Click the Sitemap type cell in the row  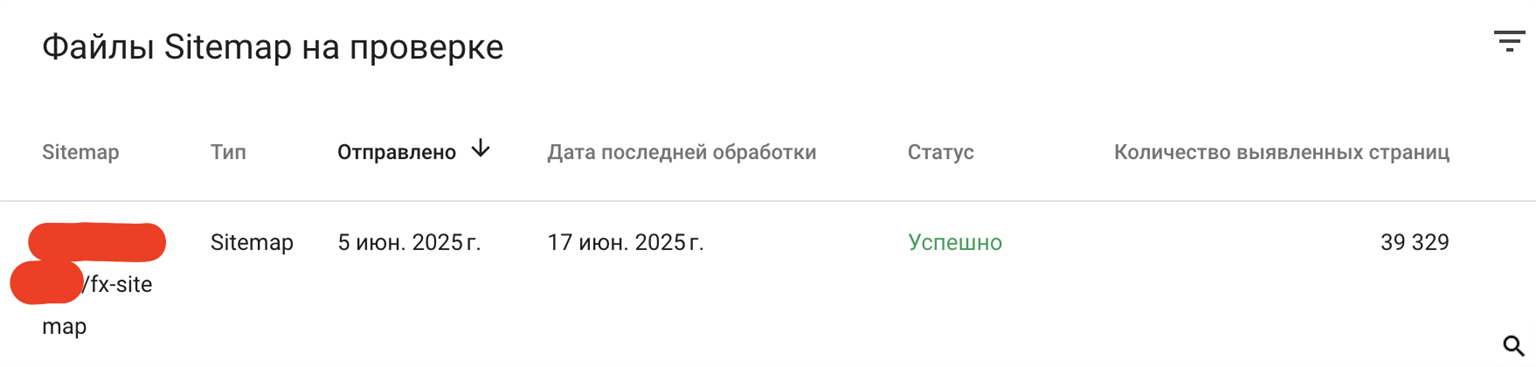252,242
